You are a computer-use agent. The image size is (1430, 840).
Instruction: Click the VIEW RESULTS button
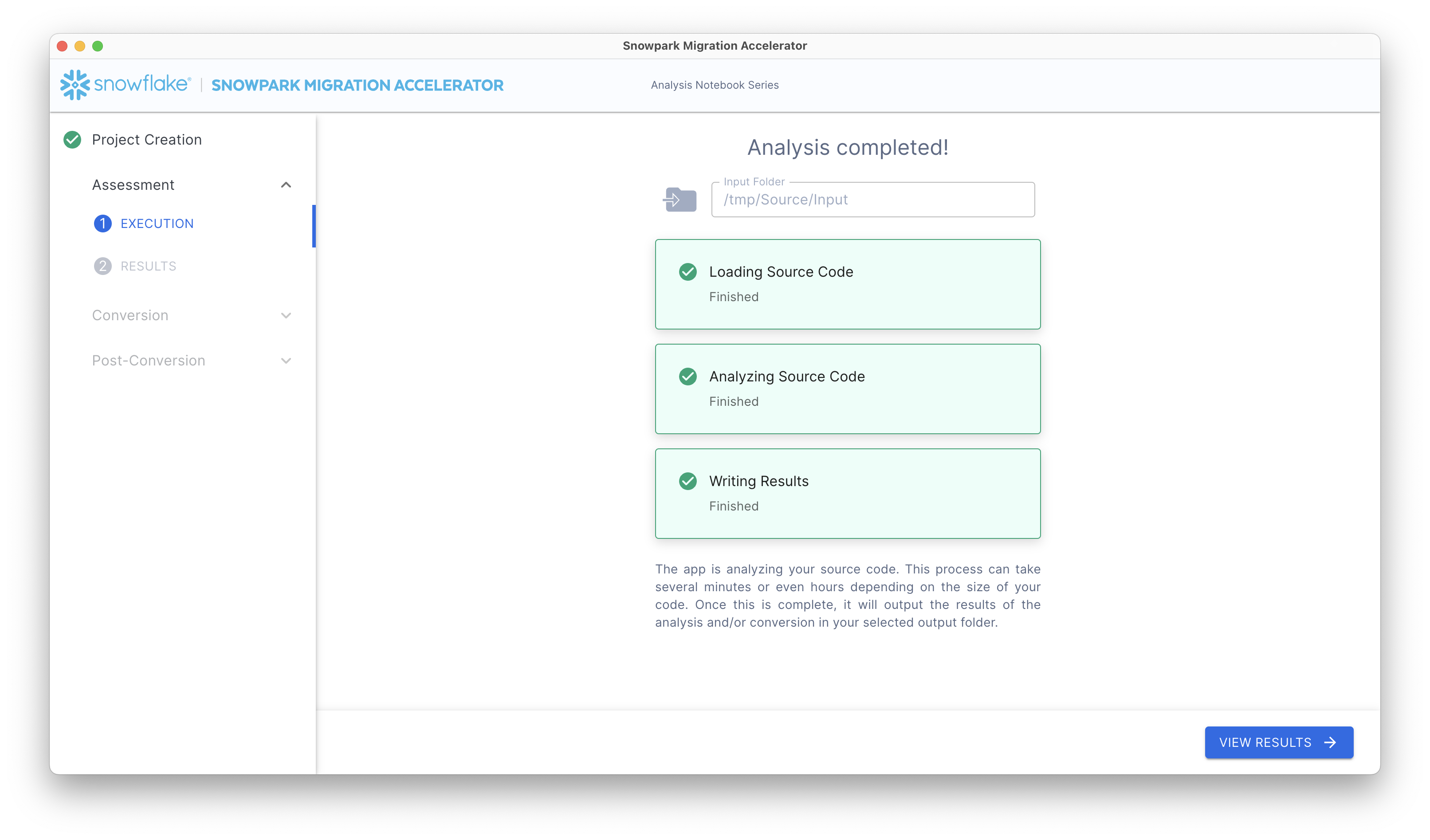(x=1271, y=742)
